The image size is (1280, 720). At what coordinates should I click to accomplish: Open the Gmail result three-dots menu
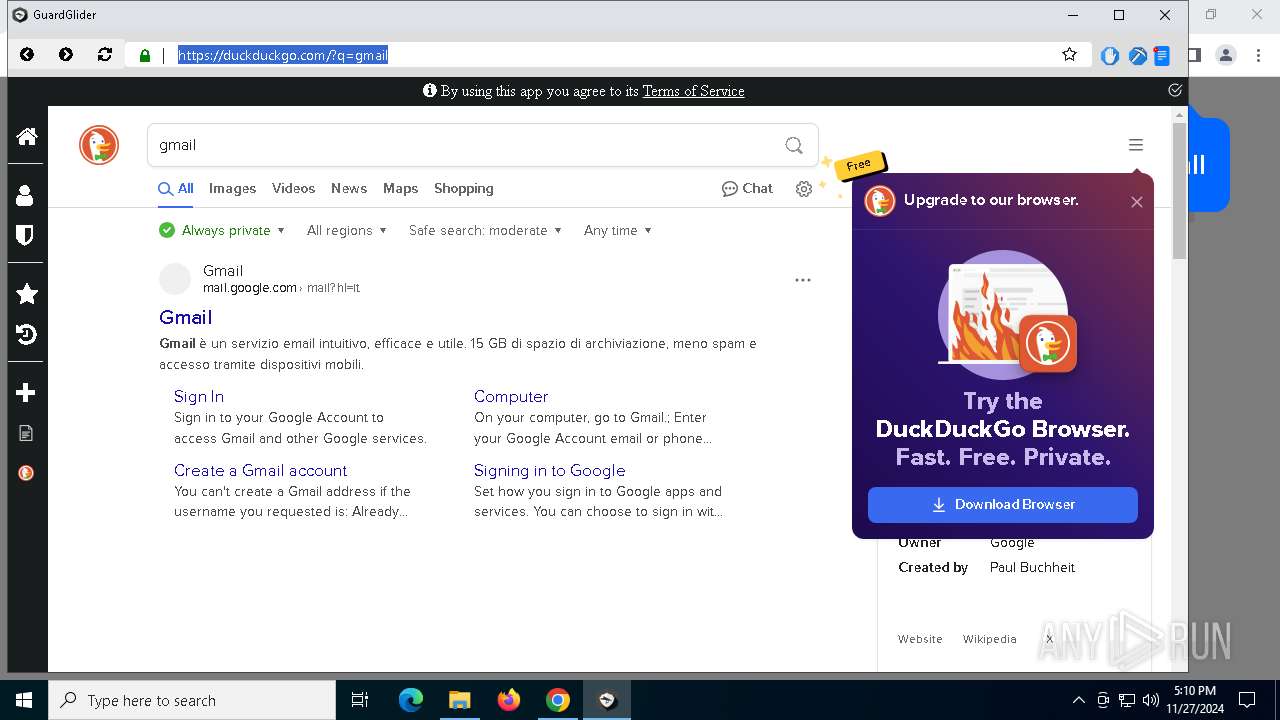pyautogui.click(x=803, y=280)
